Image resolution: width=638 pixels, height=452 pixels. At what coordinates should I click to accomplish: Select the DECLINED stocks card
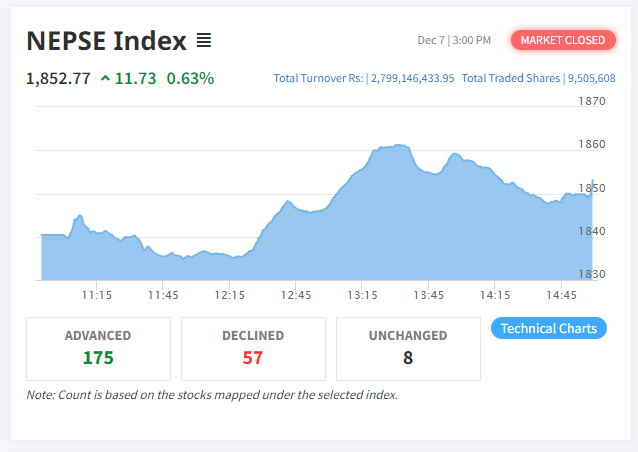click(253, 348)
